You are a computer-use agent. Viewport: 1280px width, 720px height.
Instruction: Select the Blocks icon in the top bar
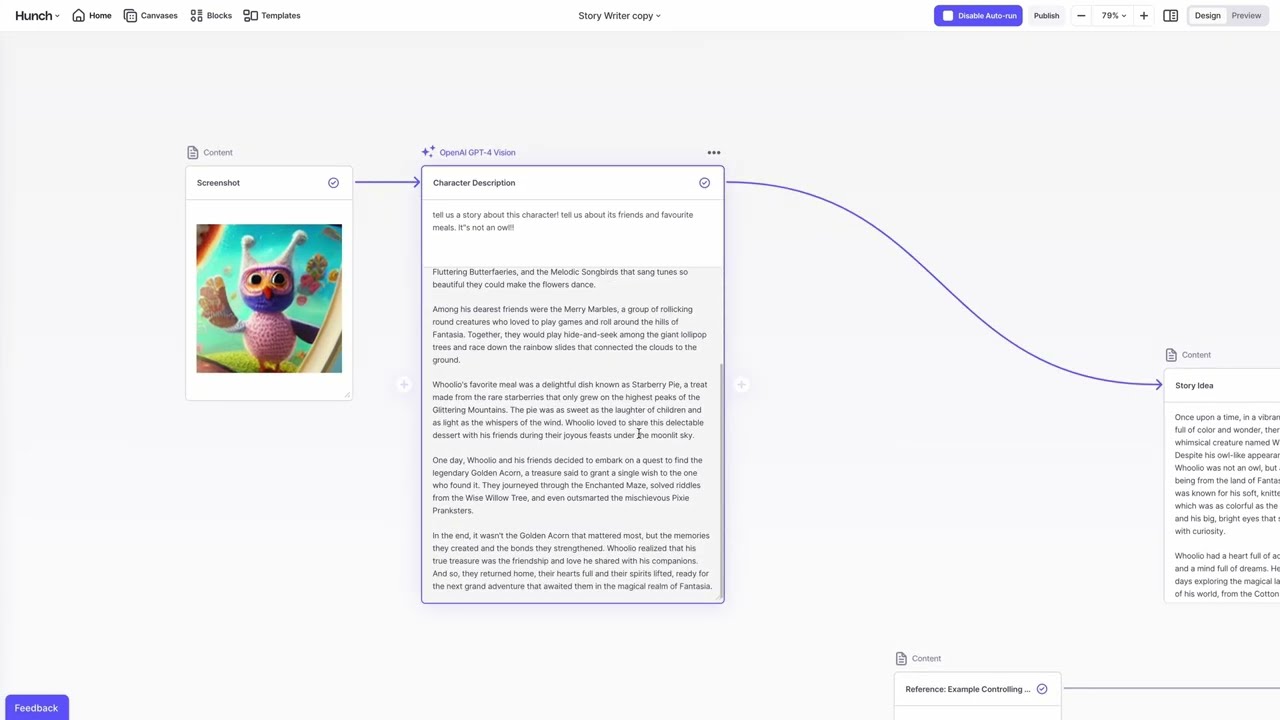[197, 15]
